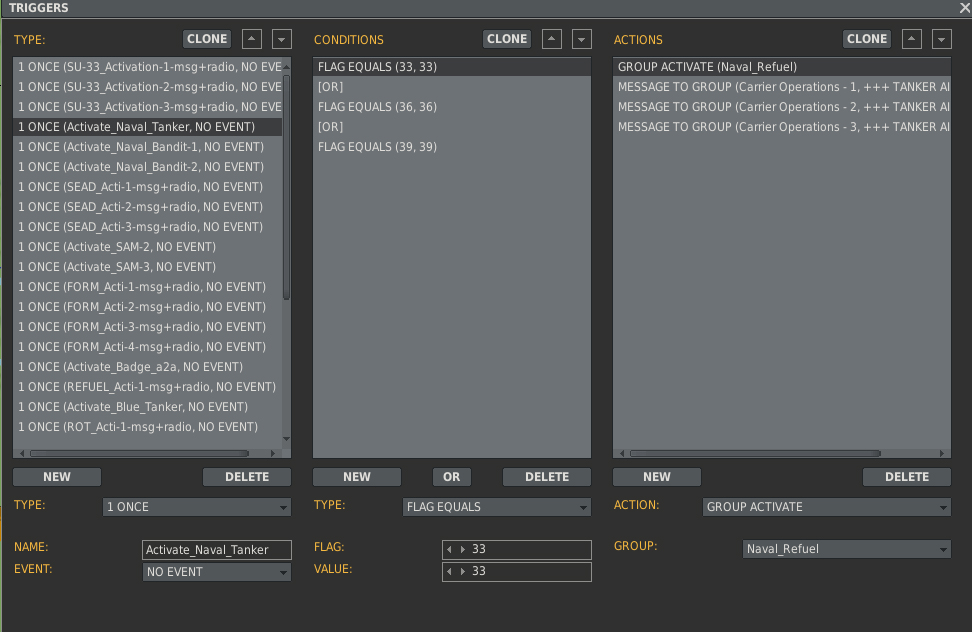This screenshot has width=972, height=632.
Task: Select FORM_Acti-4-msg+radio trigger
Action: (148, 346)
